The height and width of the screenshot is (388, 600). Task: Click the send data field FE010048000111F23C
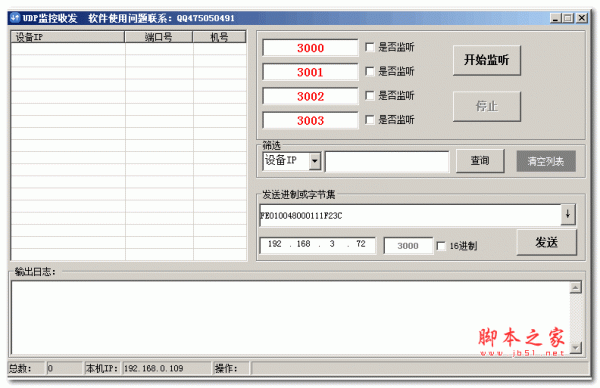[410, 215]
